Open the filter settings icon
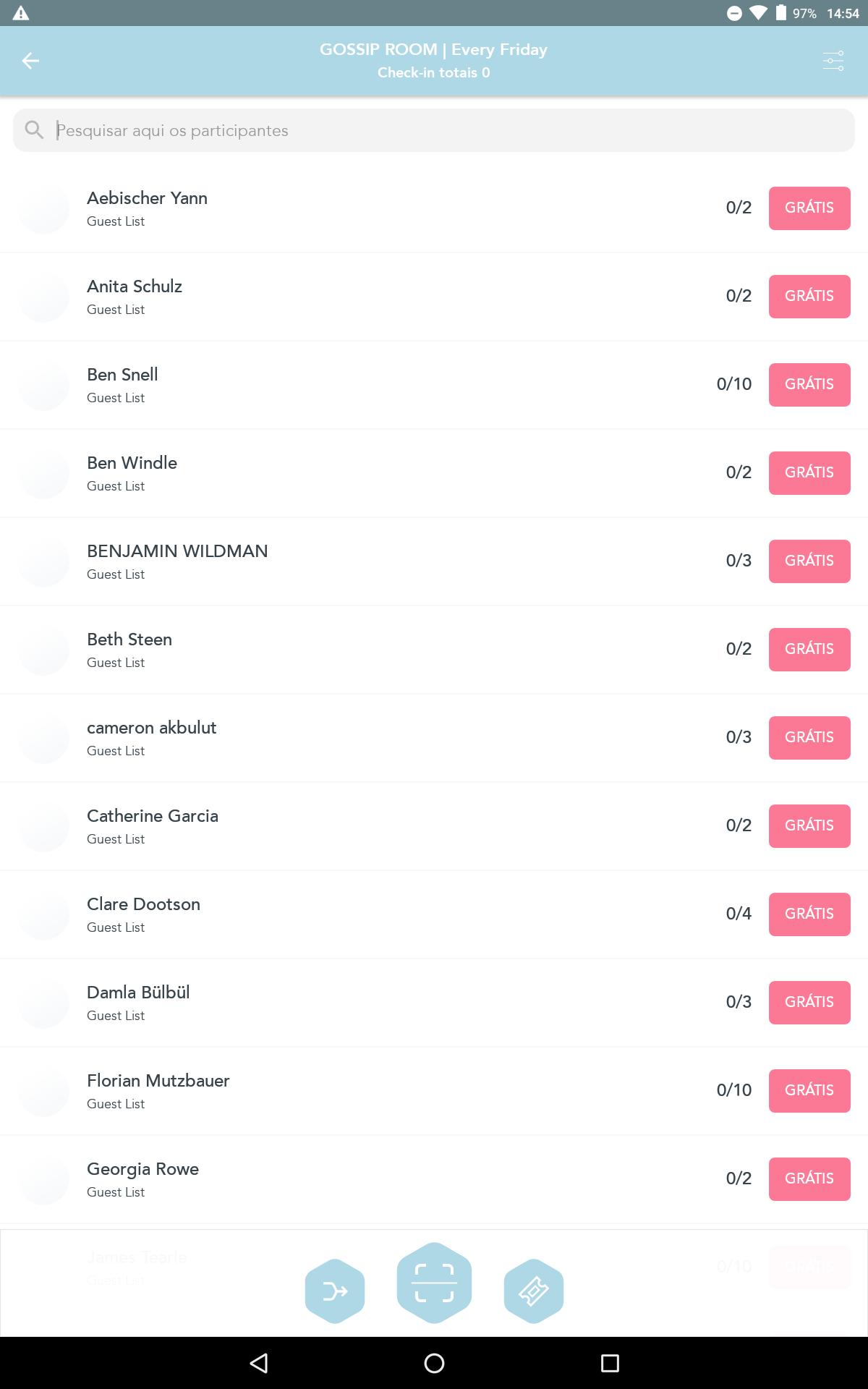 point(833,61)
